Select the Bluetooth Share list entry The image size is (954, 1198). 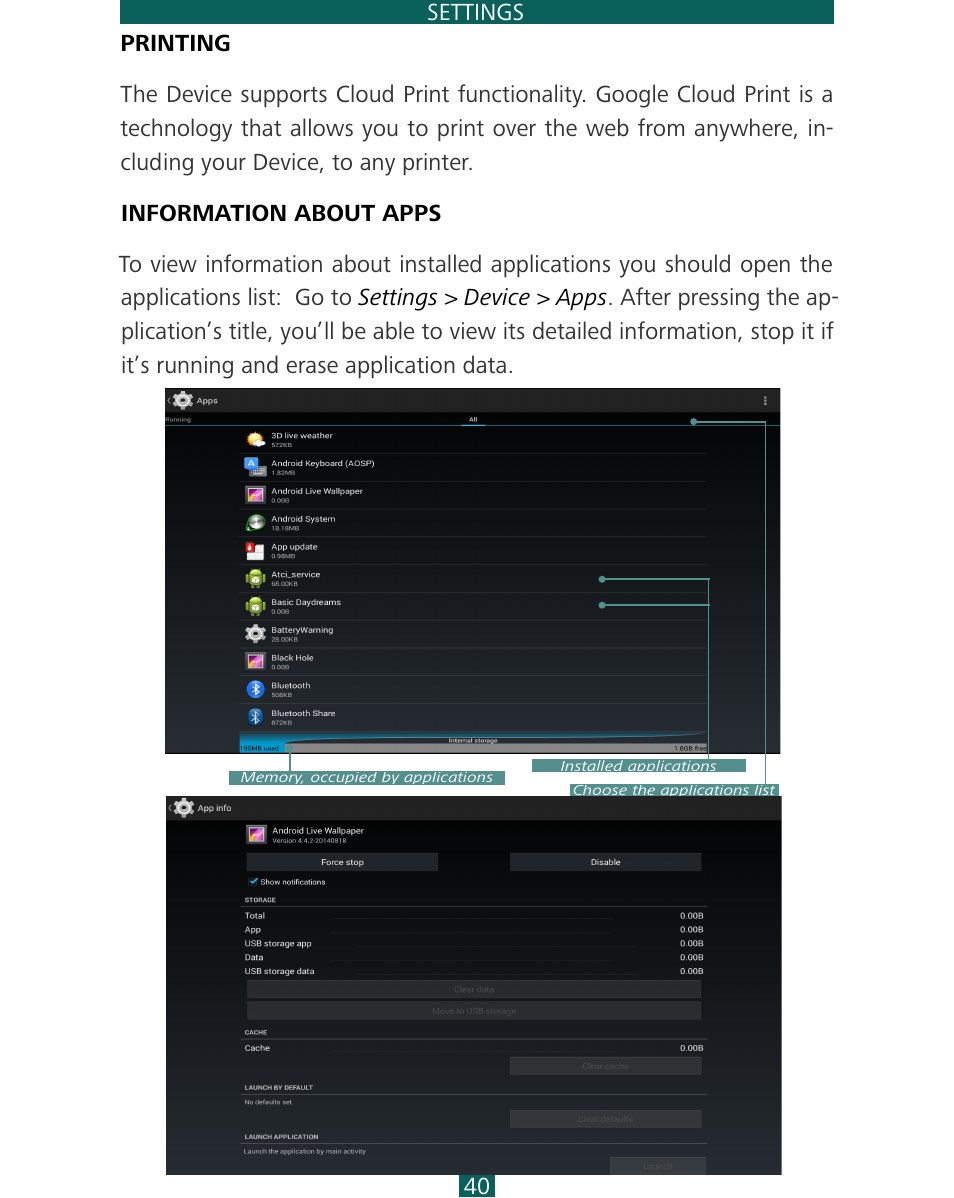point(474,717)
